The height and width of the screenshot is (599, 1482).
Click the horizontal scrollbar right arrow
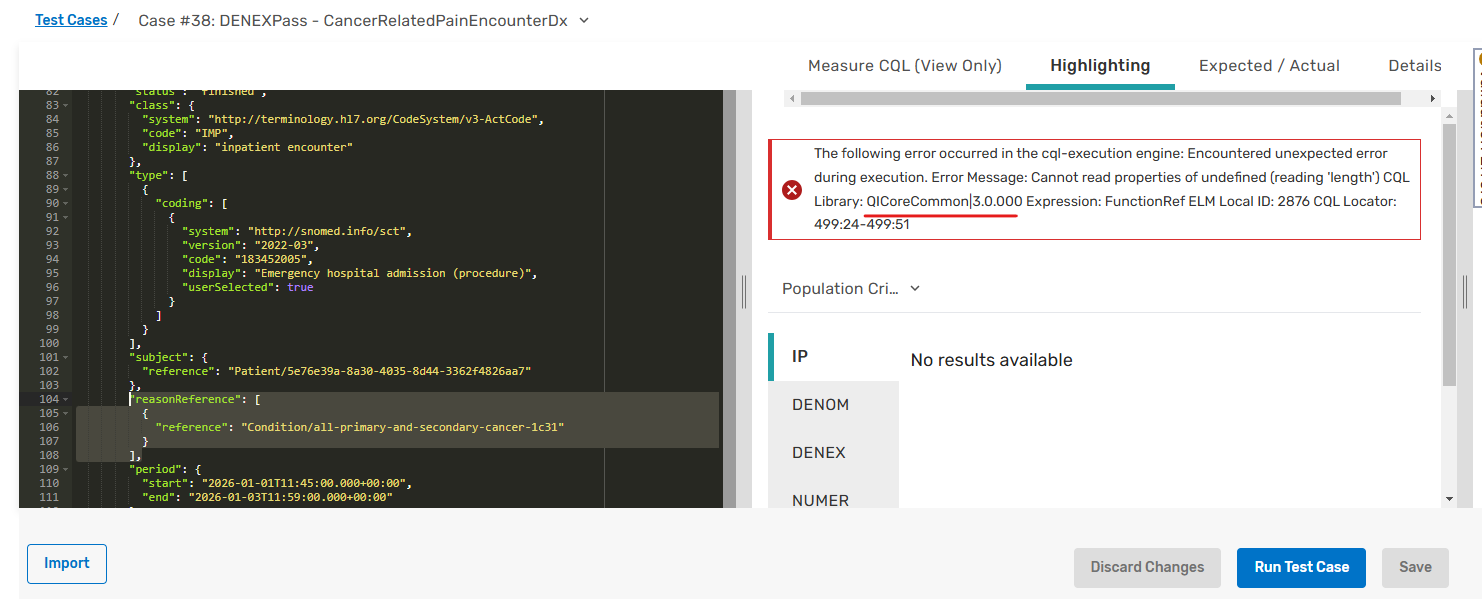click(1433, 98)
